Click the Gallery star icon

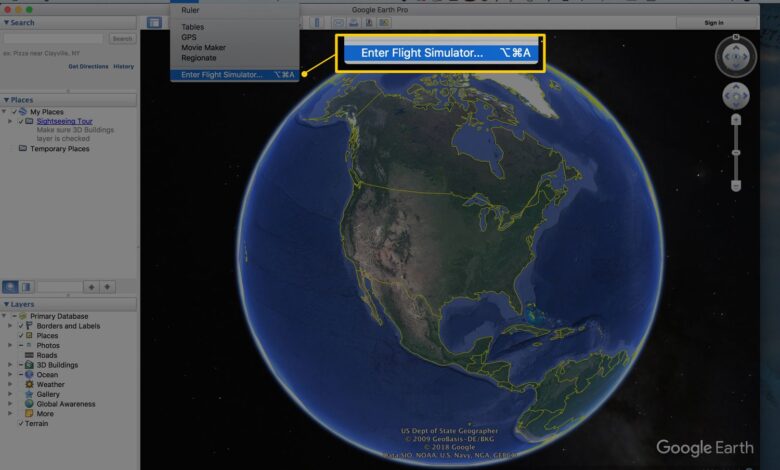click(29, 394)
